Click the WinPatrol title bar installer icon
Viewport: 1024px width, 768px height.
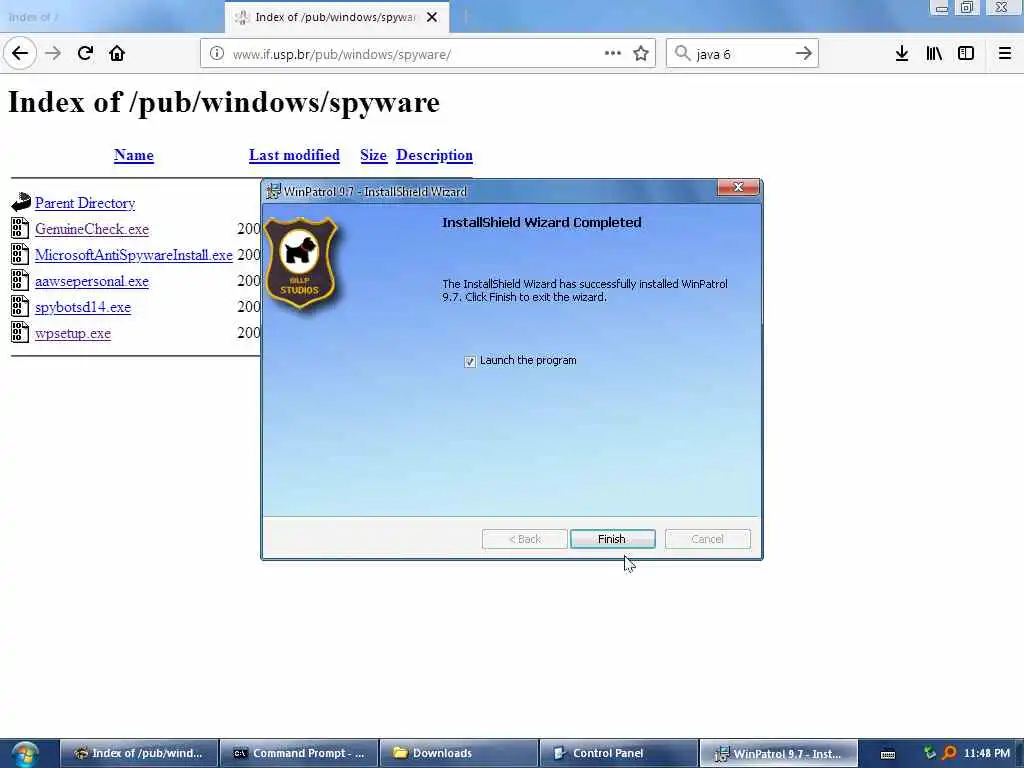tap(273, 191)
